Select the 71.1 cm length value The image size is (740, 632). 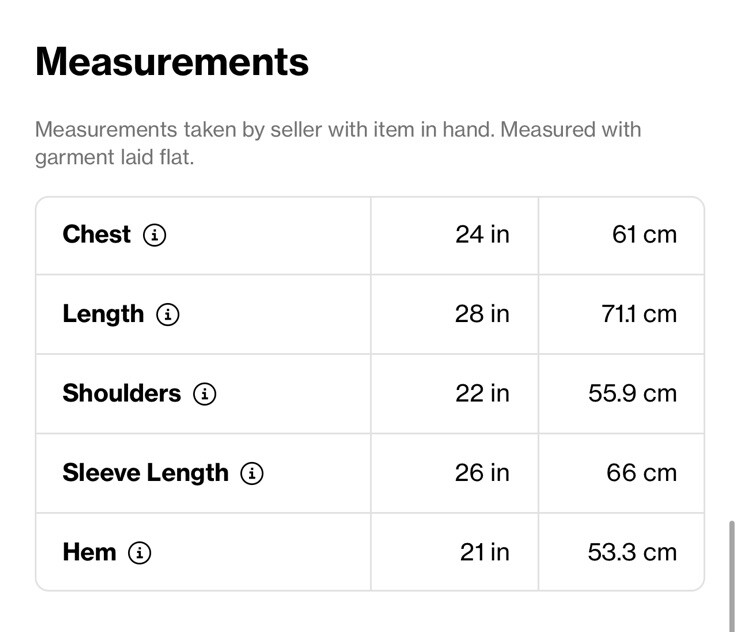(x=639, y=314)
